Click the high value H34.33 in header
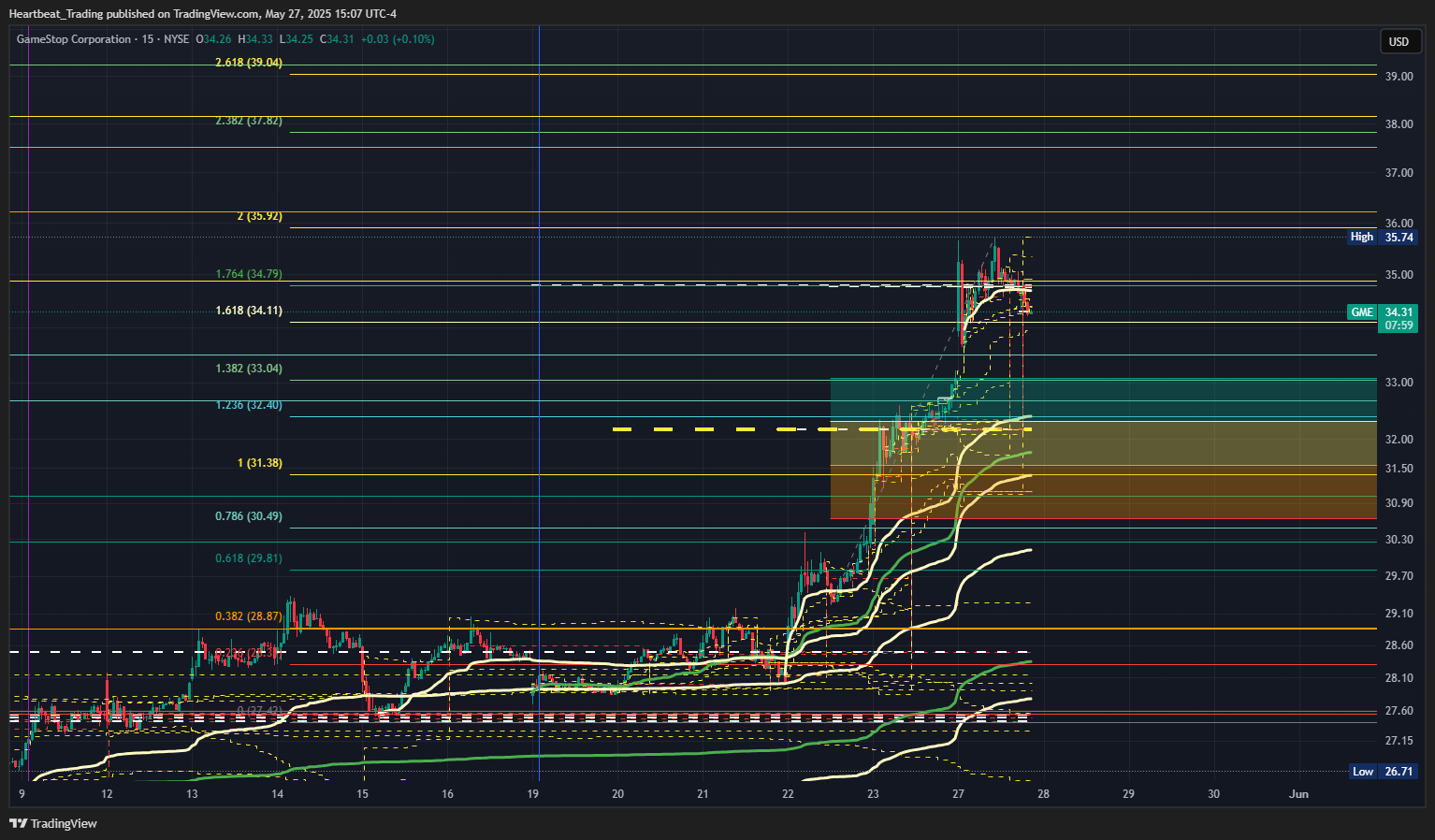 pos(255,39)
